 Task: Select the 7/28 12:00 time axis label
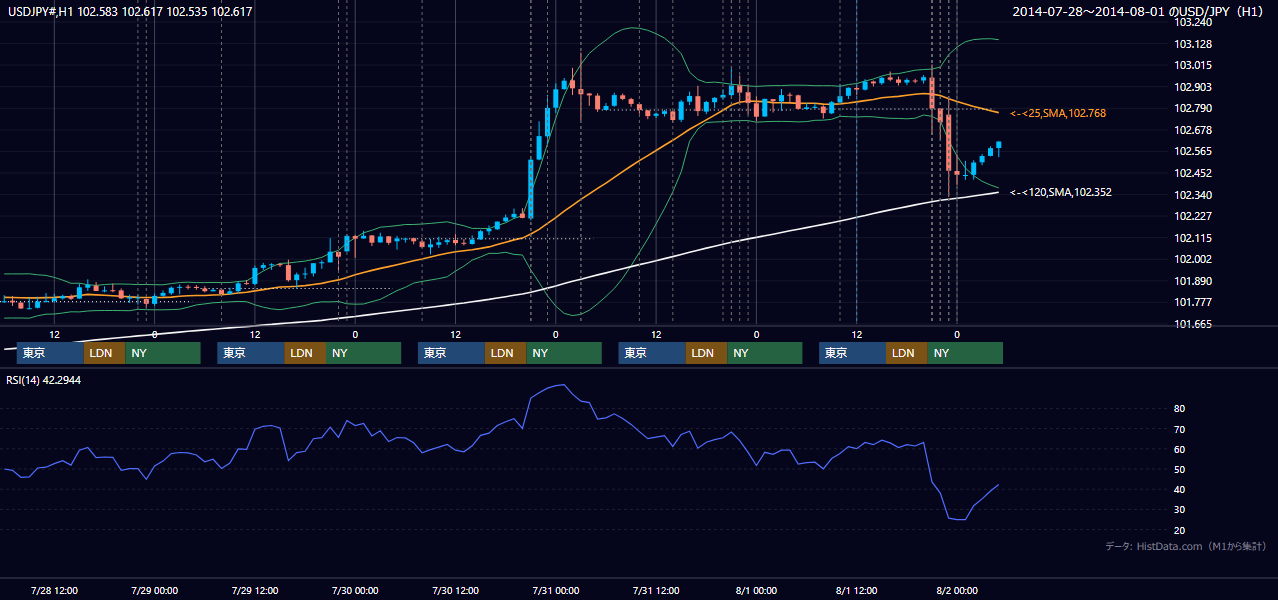tap(54, 590)
